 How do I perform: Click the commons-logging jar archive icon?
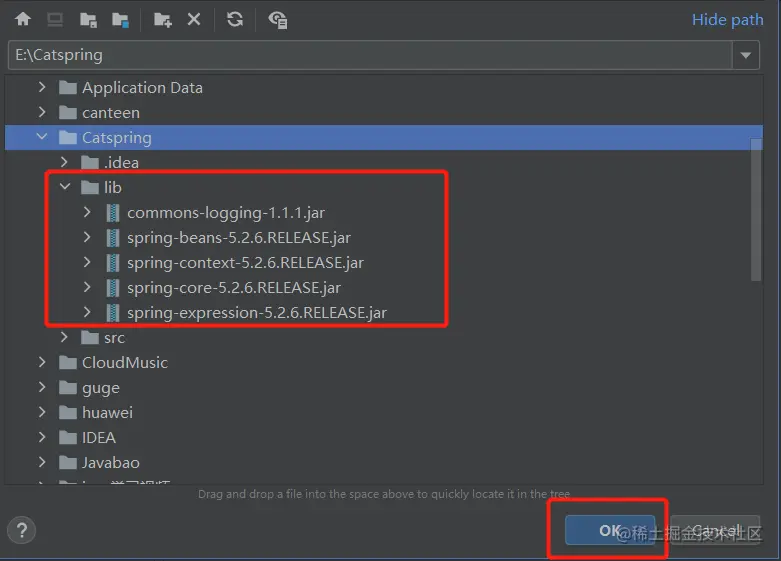click(x=113, y=213)
